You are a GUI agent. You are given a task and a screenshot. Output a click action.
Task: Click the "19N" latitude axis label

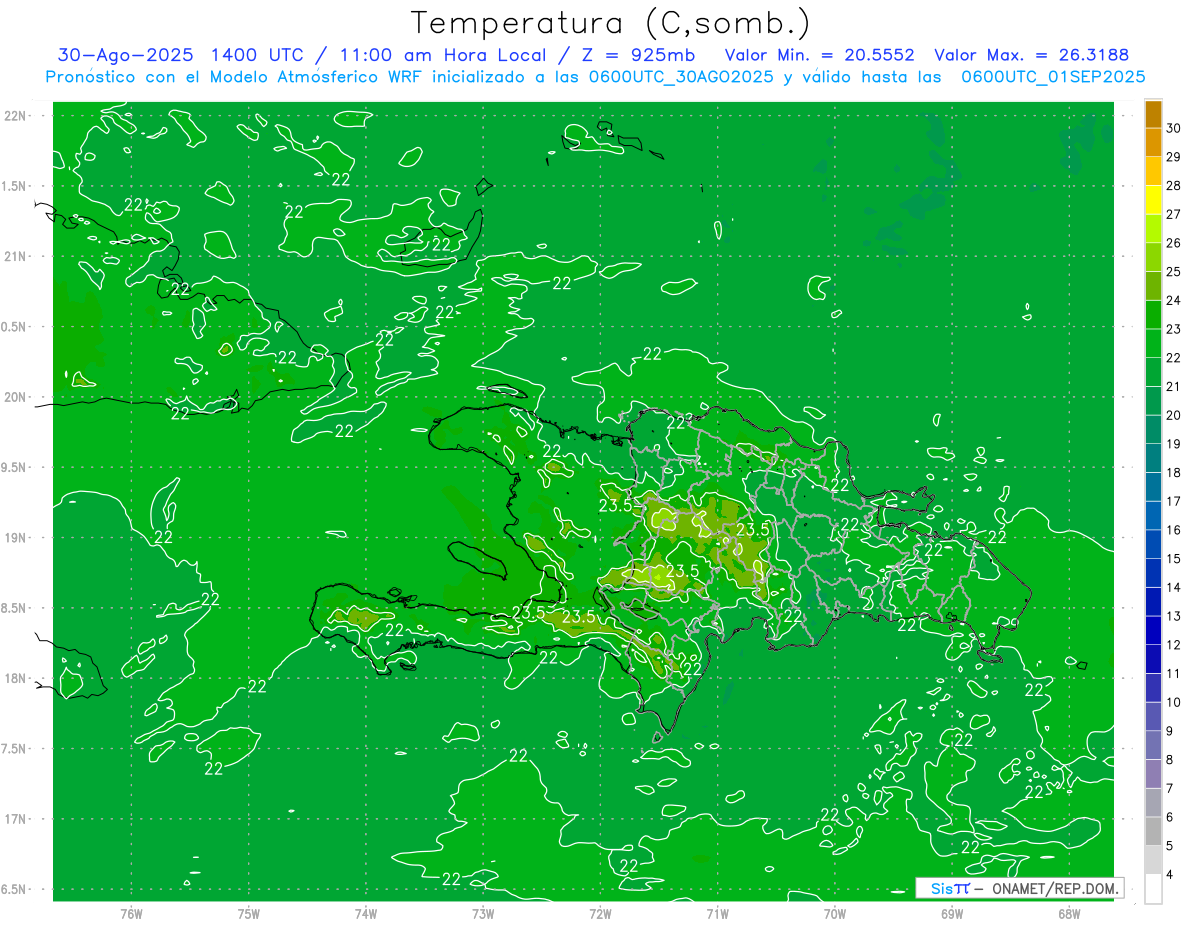tap(16, 537)
